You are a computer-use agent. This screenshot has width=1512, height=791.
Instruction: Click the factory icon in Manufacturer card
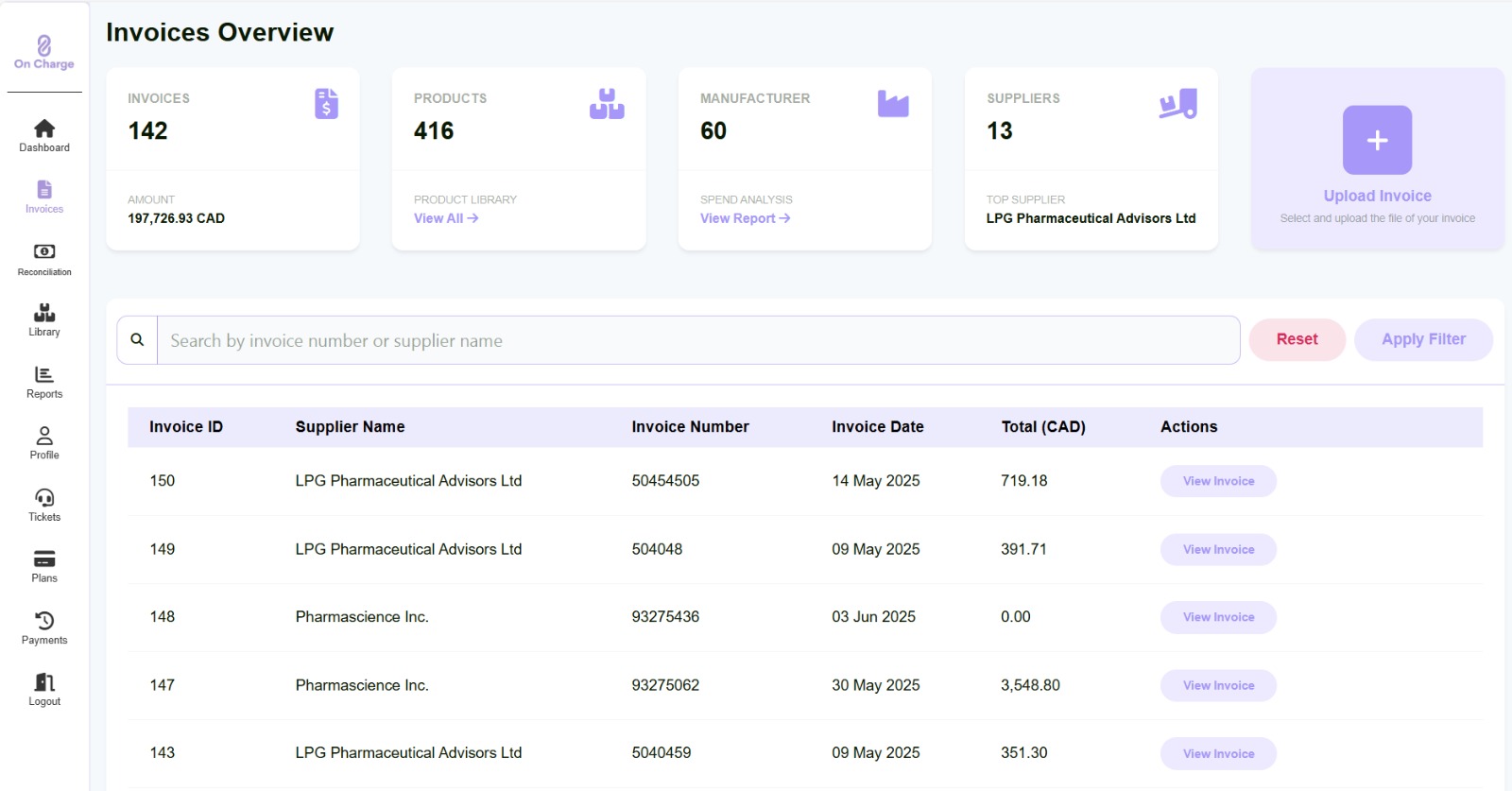point(893,104)
